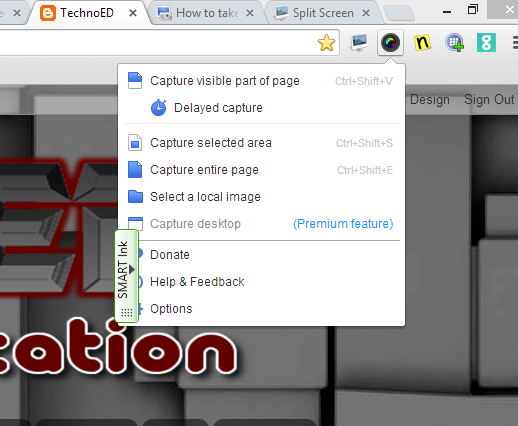Open the monitor screenshot extension icon

point(359,43)
